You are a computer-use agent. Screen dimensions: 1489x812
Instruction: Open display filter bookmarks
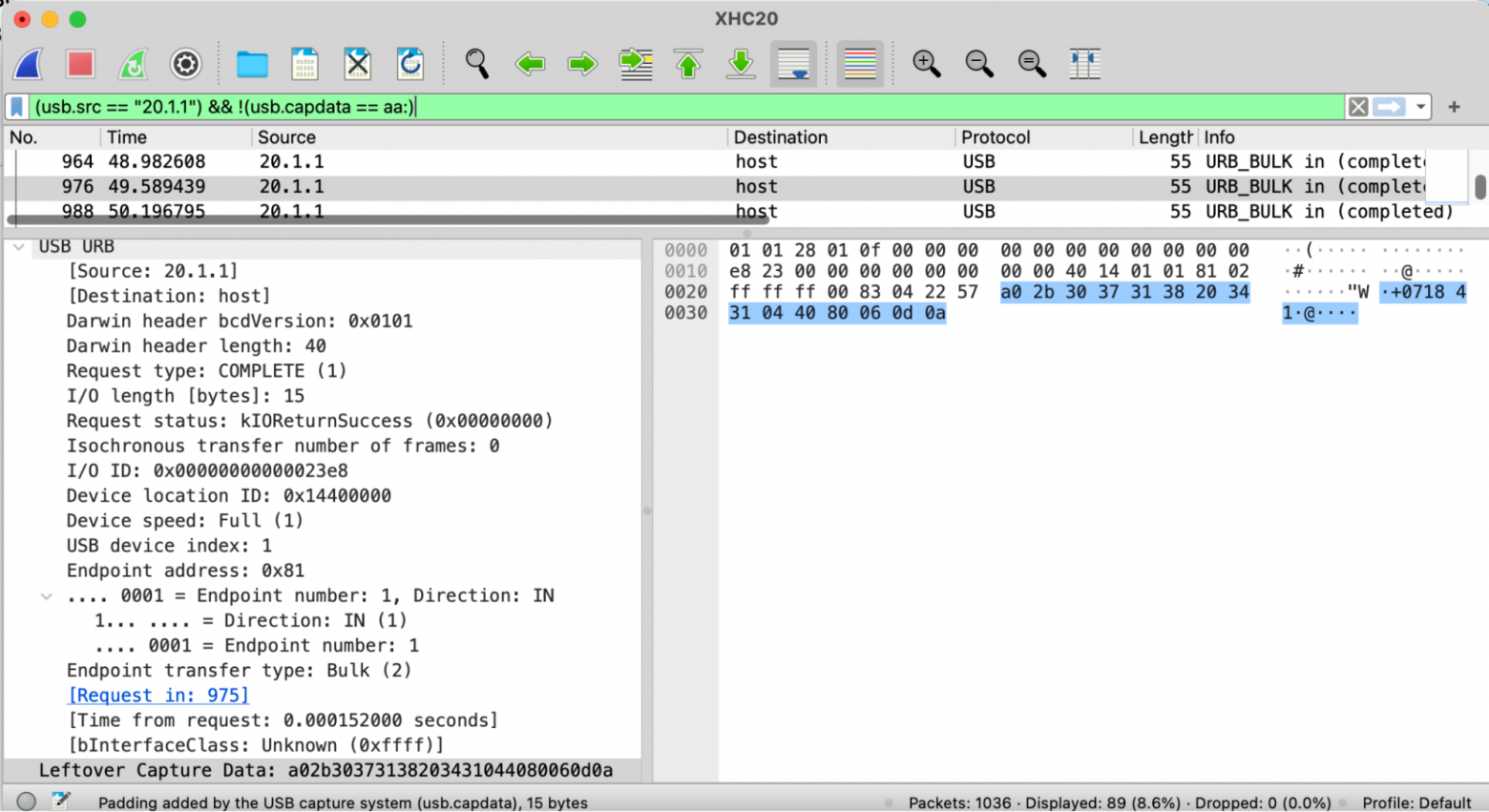17,107
